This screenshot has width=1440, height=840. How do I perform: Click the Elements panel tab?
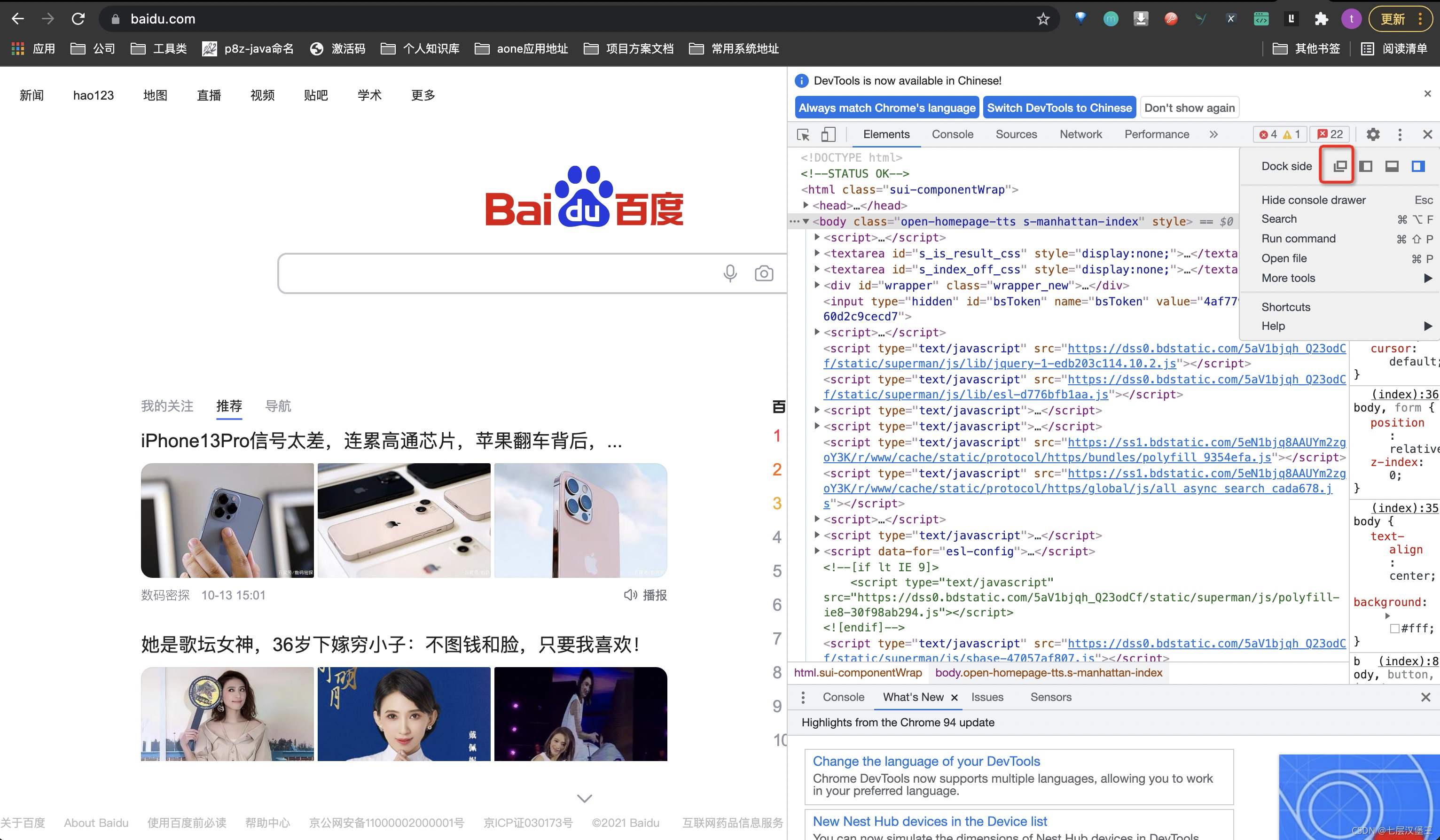coord(885,134)
